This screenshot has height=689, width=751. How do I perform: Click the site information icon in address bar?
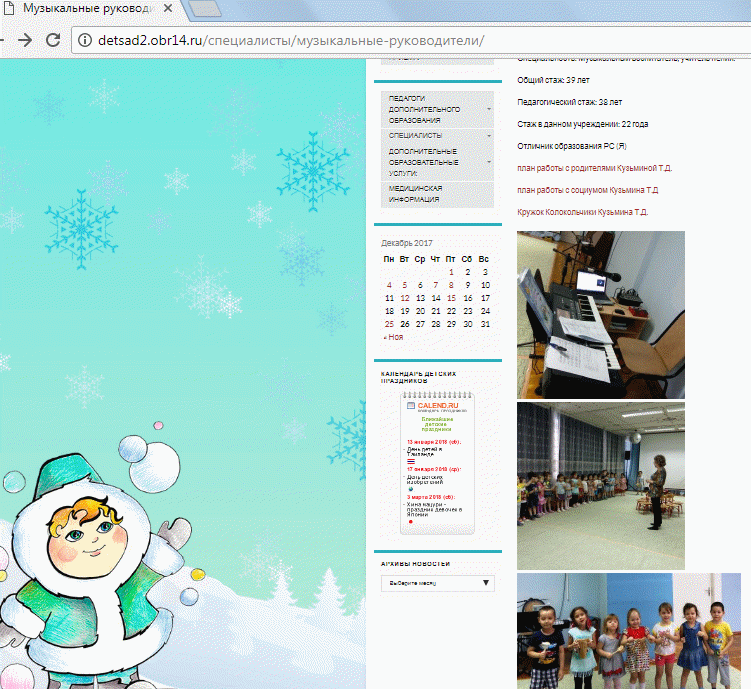point(85,40)
